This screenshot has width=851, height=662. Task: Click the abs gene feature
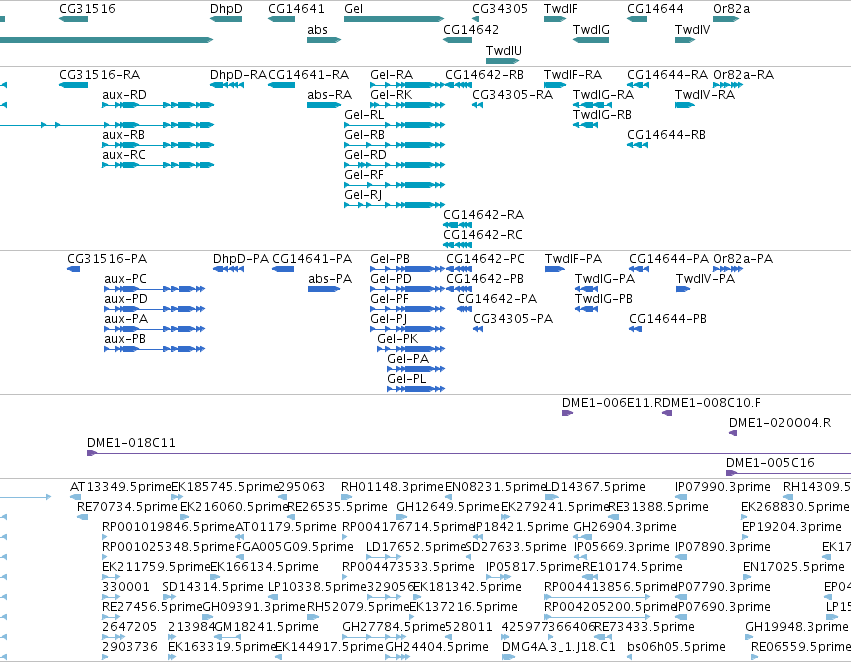[x=324, y=40]
